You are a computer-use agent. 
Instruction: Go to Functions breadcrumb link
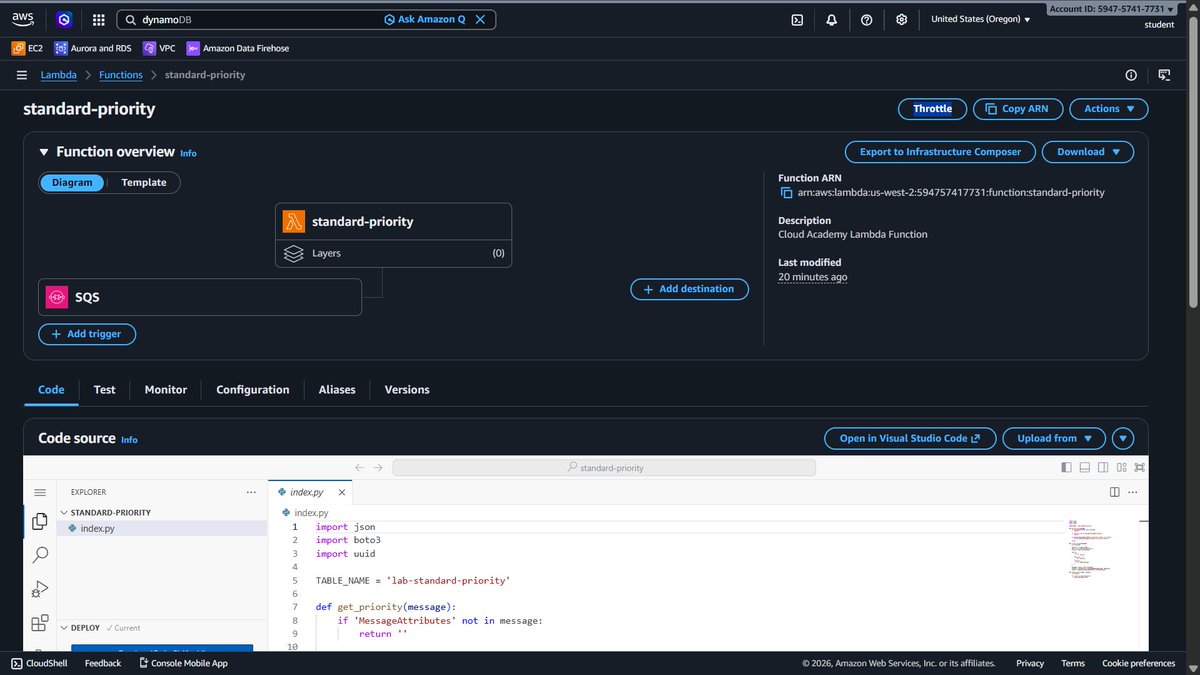(x=121, y=75)
